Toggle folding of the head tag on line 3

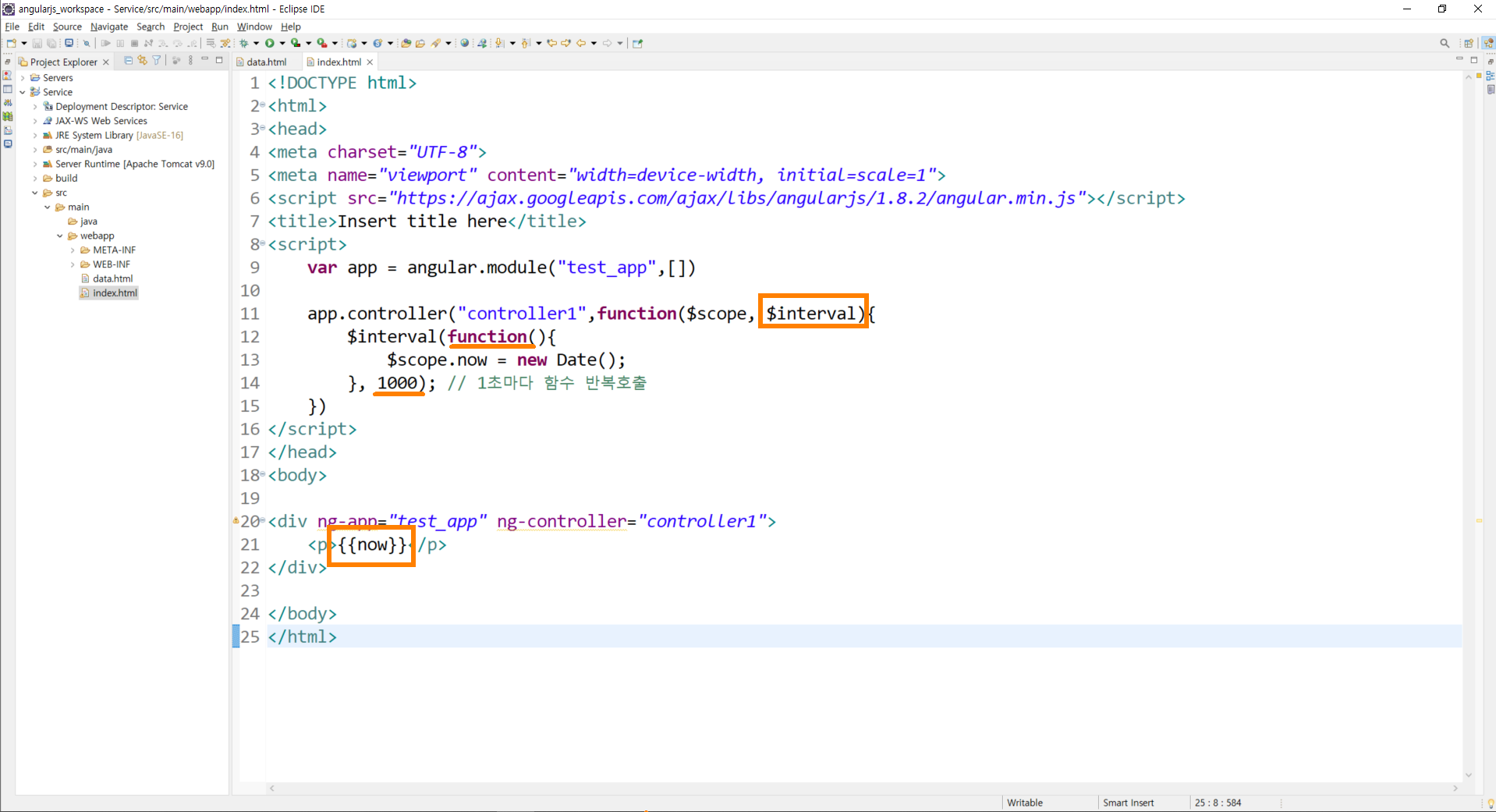tap(263, 128)
